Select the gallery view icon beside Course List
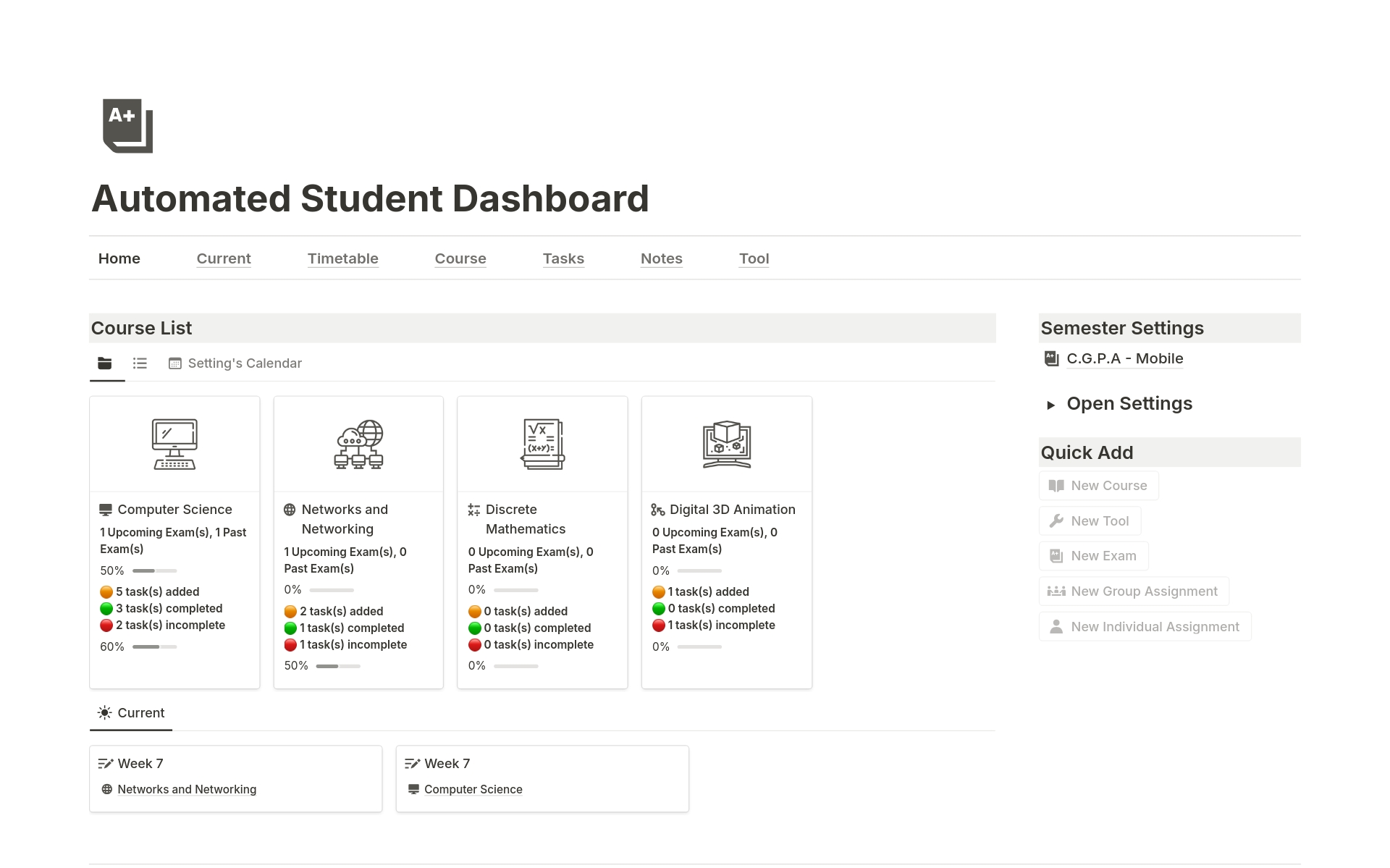The image size is (1390, 868). pyautogui.click(x=105, y=363)
